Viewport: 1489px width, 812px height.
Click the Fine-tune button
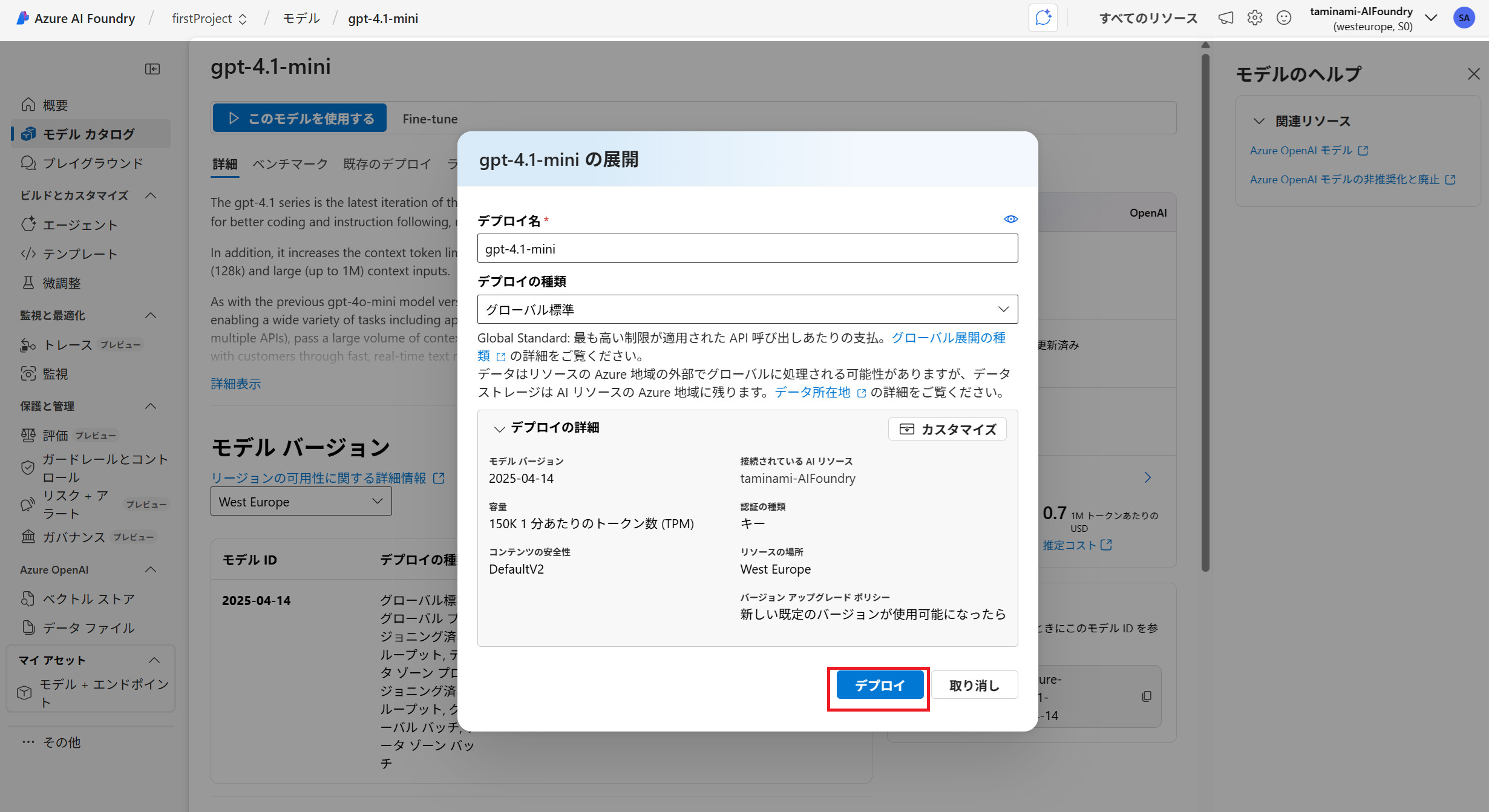tap(430, 119)
